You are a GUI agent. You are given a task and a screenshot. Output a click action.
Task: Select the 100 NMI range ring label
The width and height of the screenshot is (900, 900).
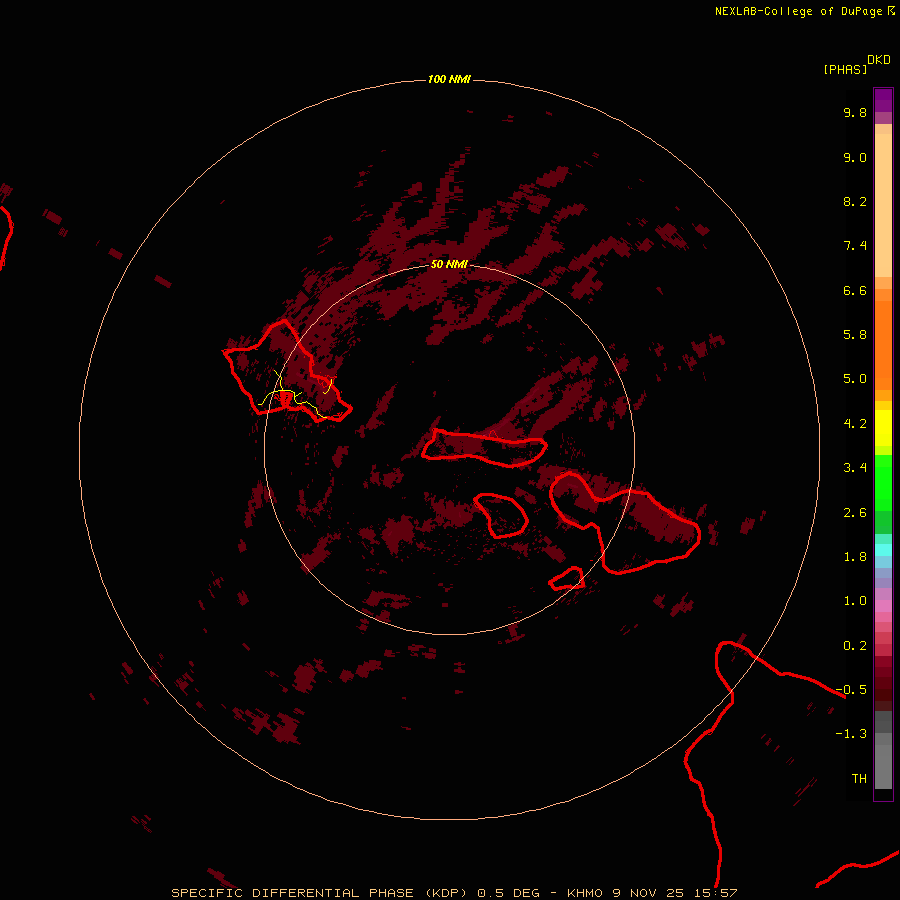pyautogui.click(x=448, y=79)
